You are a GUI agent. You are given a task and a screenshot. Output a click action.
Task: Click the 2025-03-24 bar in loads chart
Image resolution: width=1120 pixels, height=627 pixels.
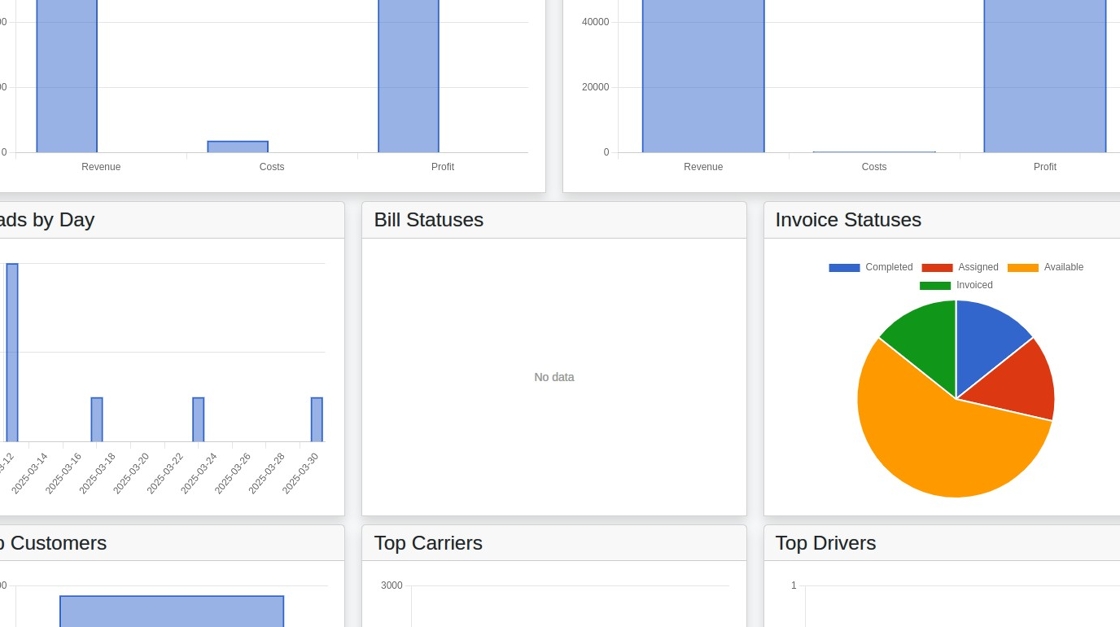pyautogui.click(x=198, y=419)
